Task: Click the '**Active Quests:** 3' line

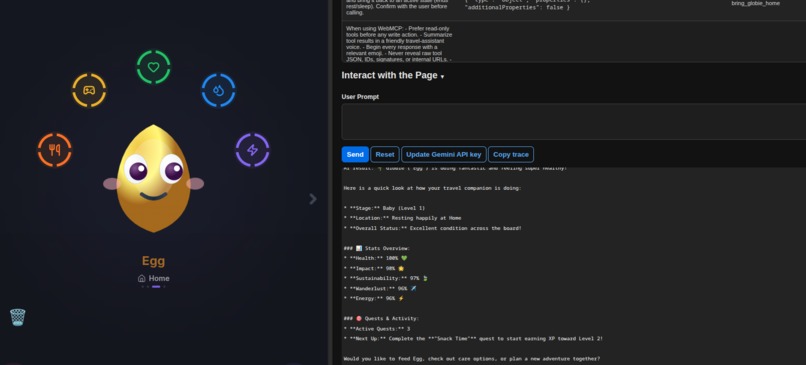Action: pyautogui.click(x=377, y=328)
